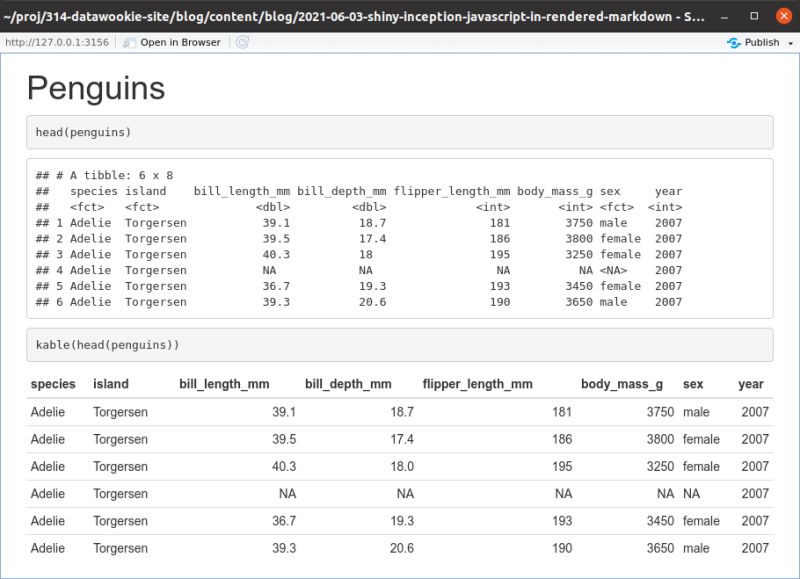Select the NA sex cell in the table
This screenshot has height=579, width=800.
tap(690, 493)
